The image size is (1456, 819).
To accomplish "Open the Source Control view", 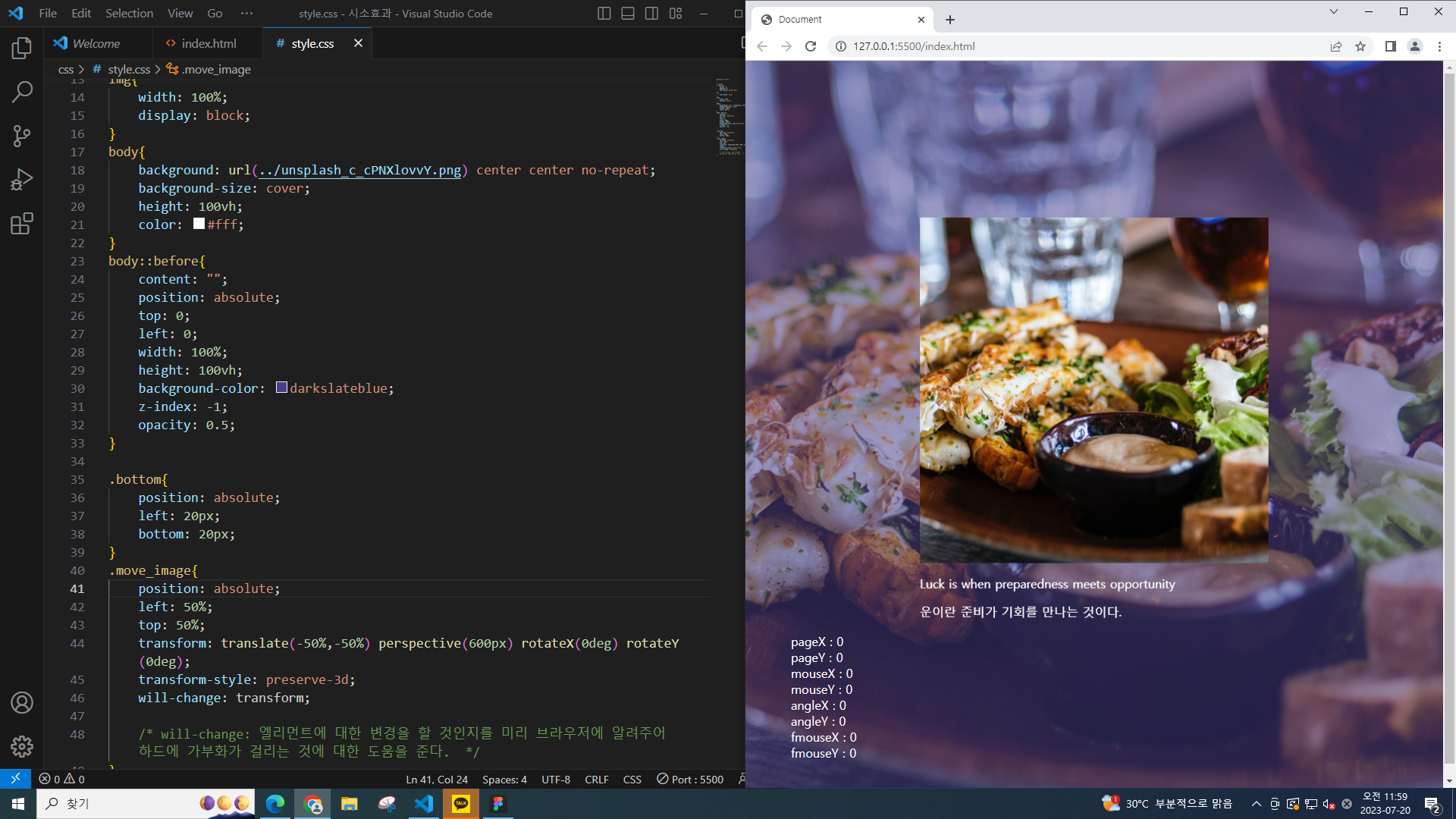I will pyautogui.click(x=22, y=136).
